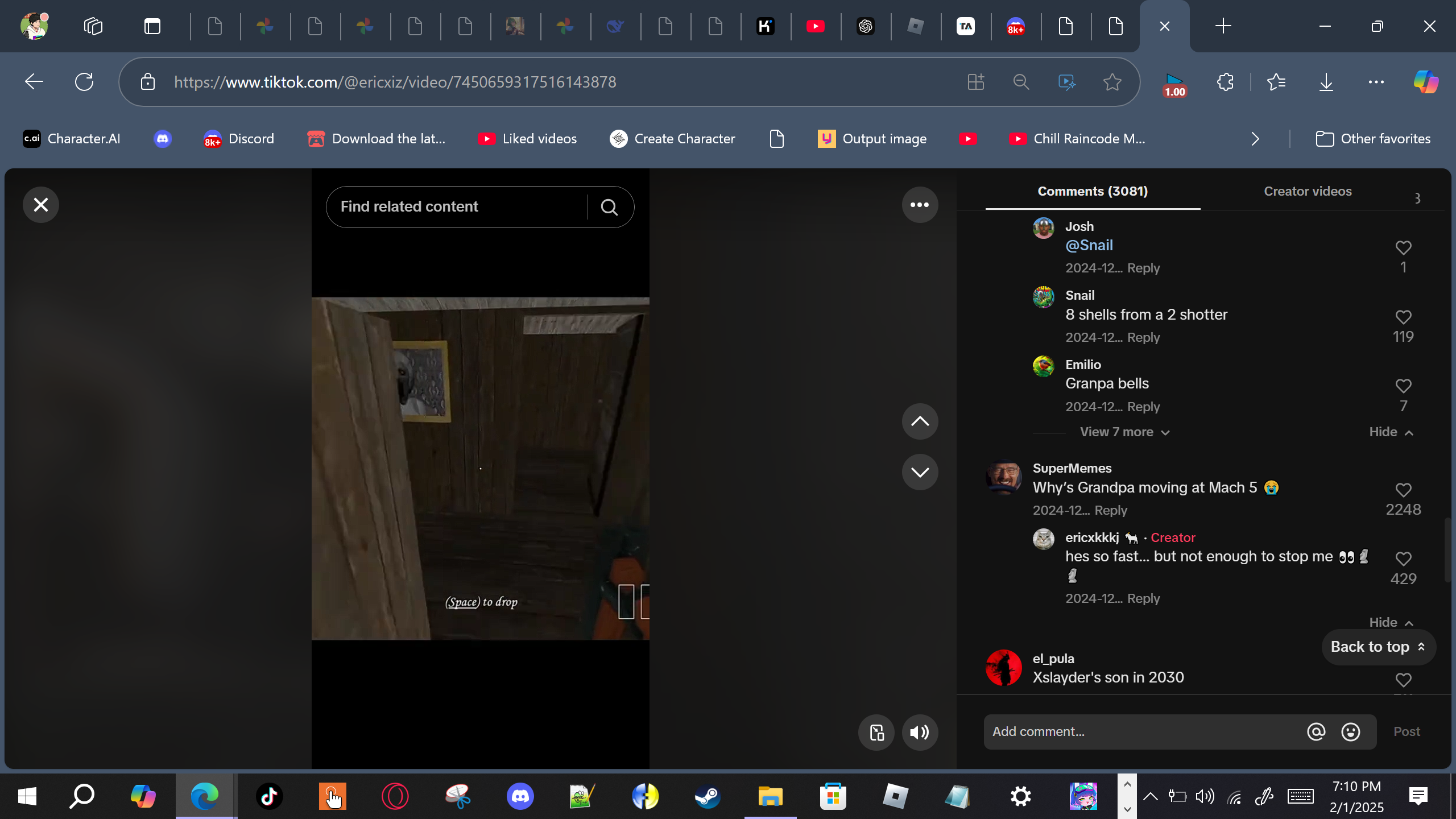1456x819 pixels.
Task: Expand the bookmarks bar overflow chevron
Action: point(1255,139)
